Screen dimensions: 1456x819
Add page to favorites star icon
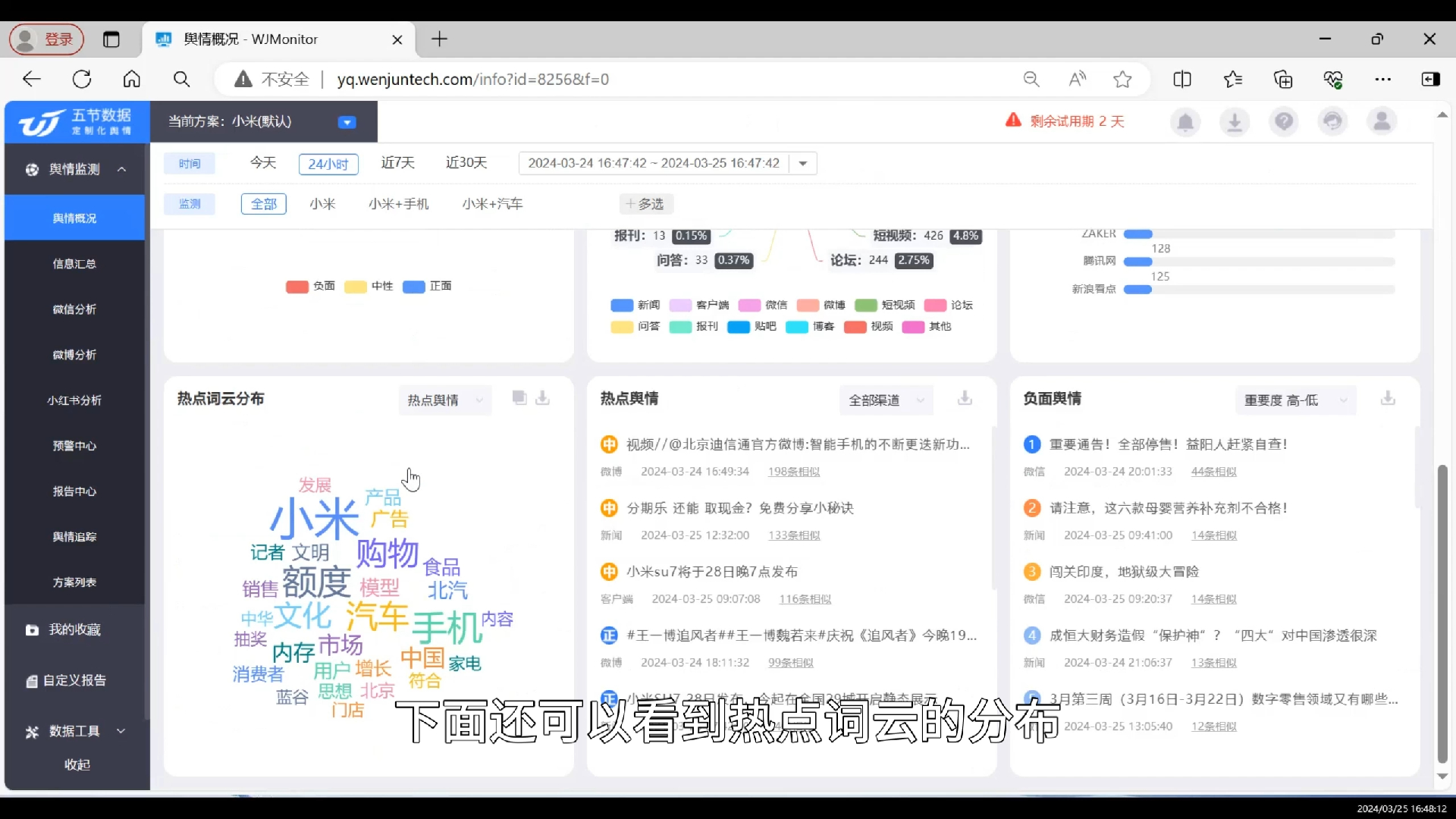coord(1122,79)
